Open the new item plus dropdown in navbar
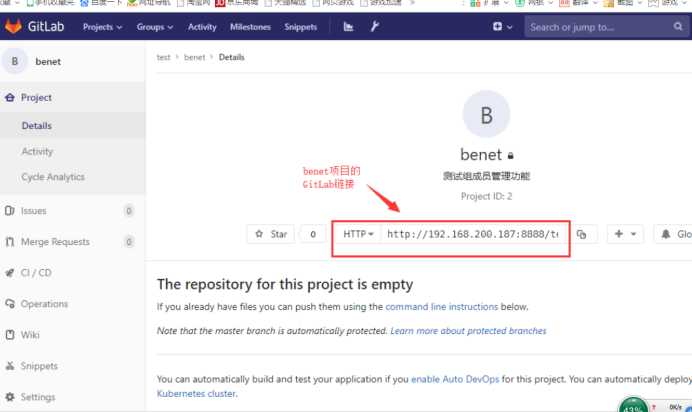 502,26
